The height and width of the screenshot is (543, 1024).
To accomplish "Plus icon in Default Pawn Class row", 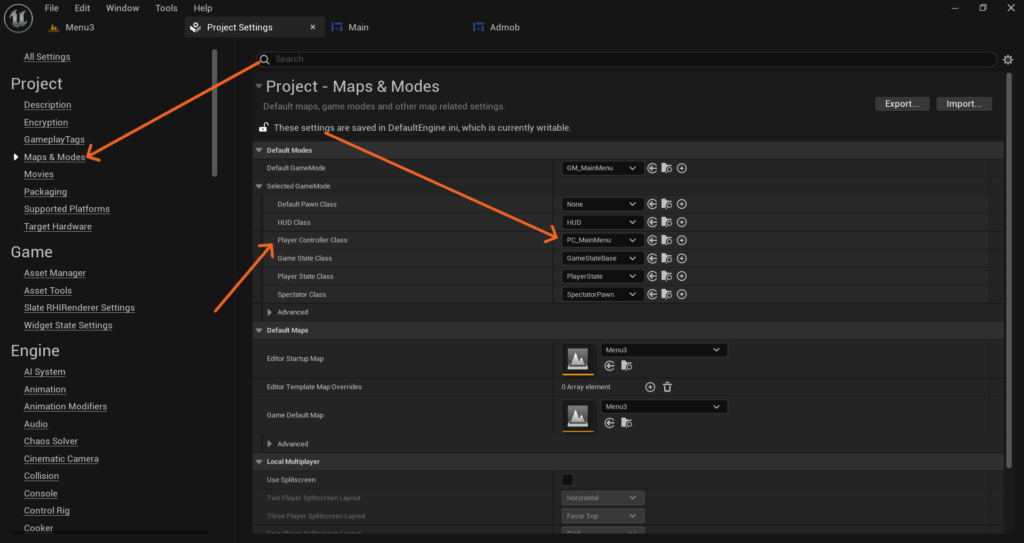I will coord(682,205).
